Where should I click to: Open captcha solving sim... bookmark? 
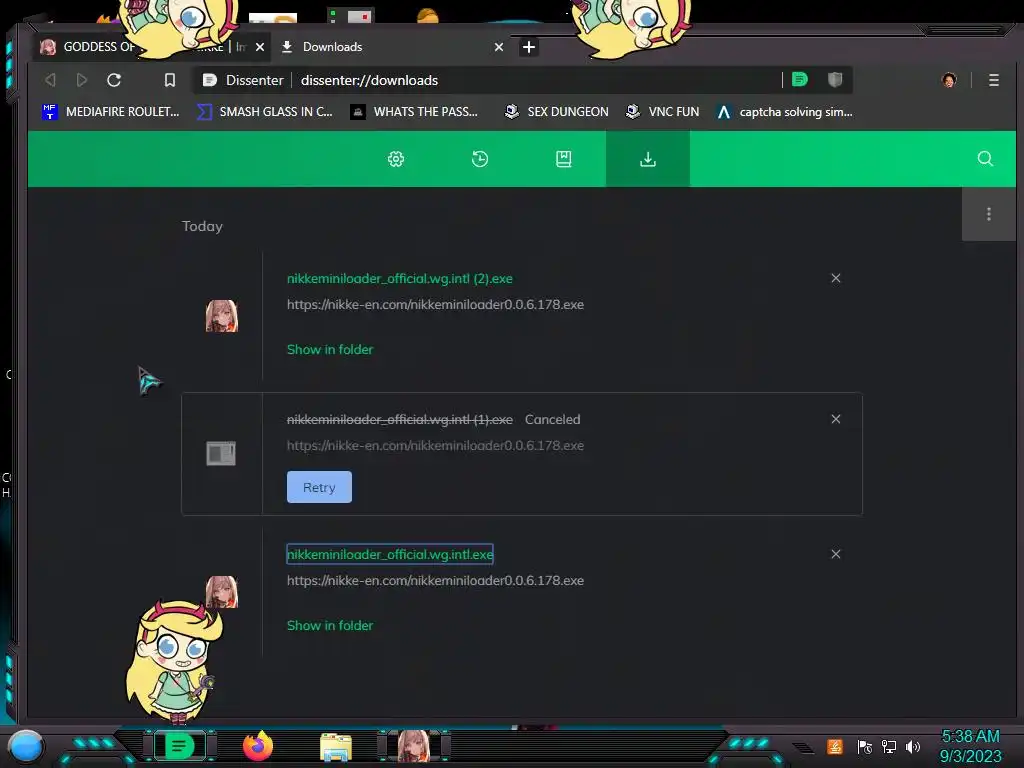click(784, 112)
